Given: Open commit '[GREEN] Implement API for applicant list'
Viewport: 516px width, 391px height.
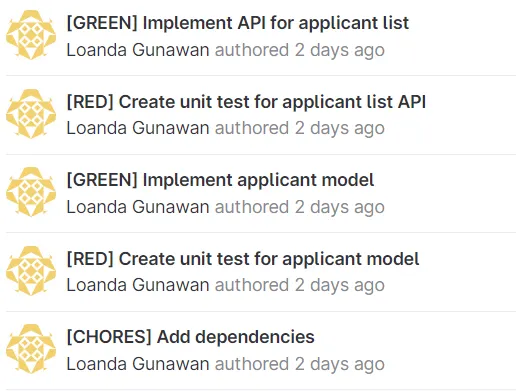Looking at the screenshot, I should [238, 23].
